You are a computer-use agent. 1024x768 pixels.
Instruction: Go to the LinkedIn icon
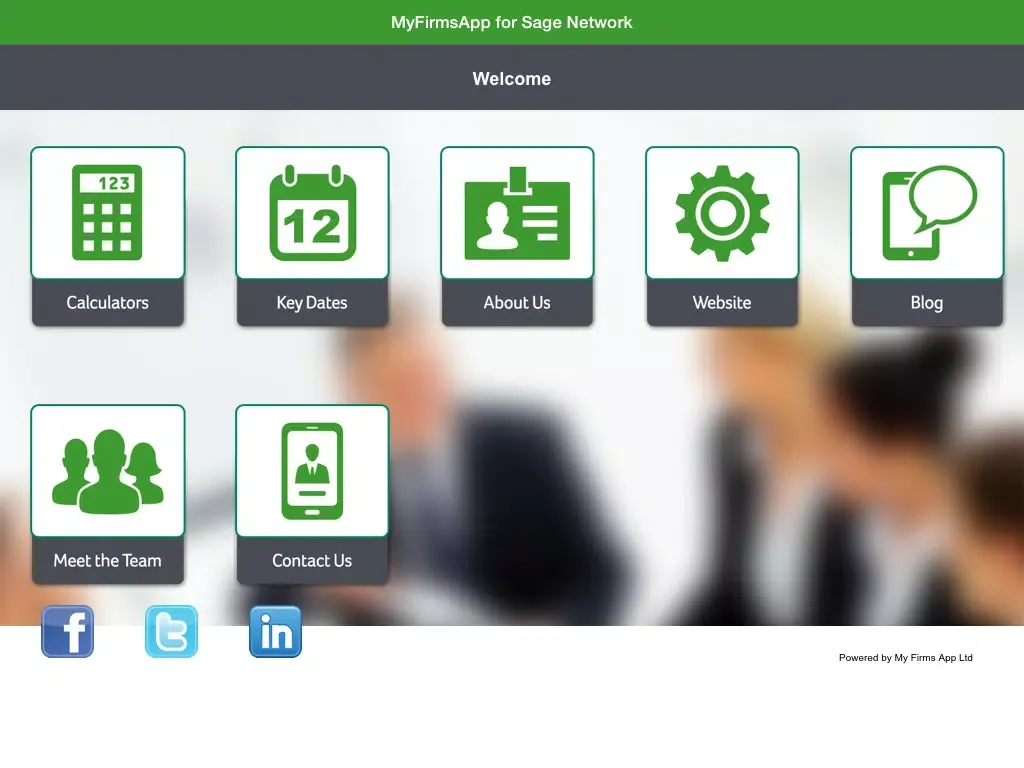pos(276,631)
